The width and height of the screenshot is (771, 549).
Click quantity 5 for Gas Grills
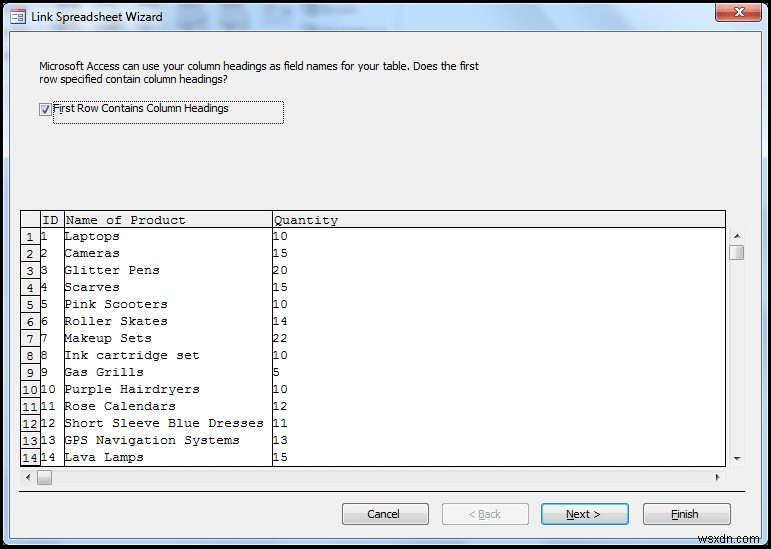coord(499,372)
